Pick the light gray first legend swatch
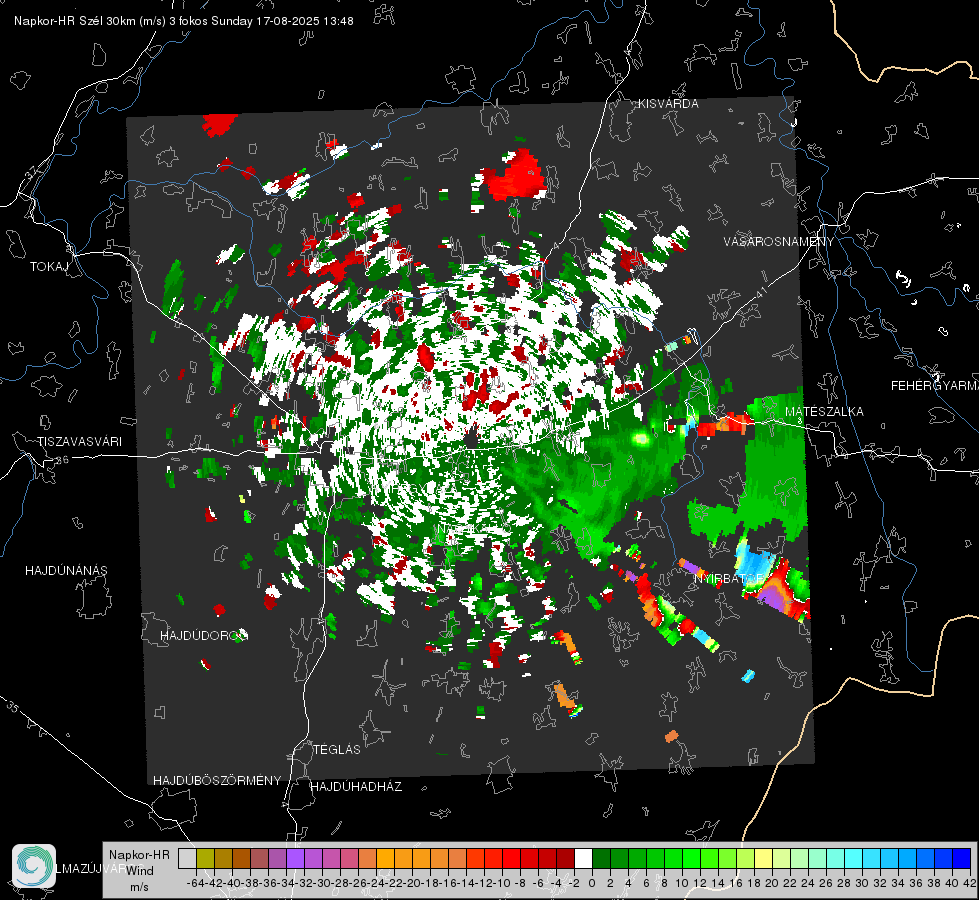 (x=187, y=858)
